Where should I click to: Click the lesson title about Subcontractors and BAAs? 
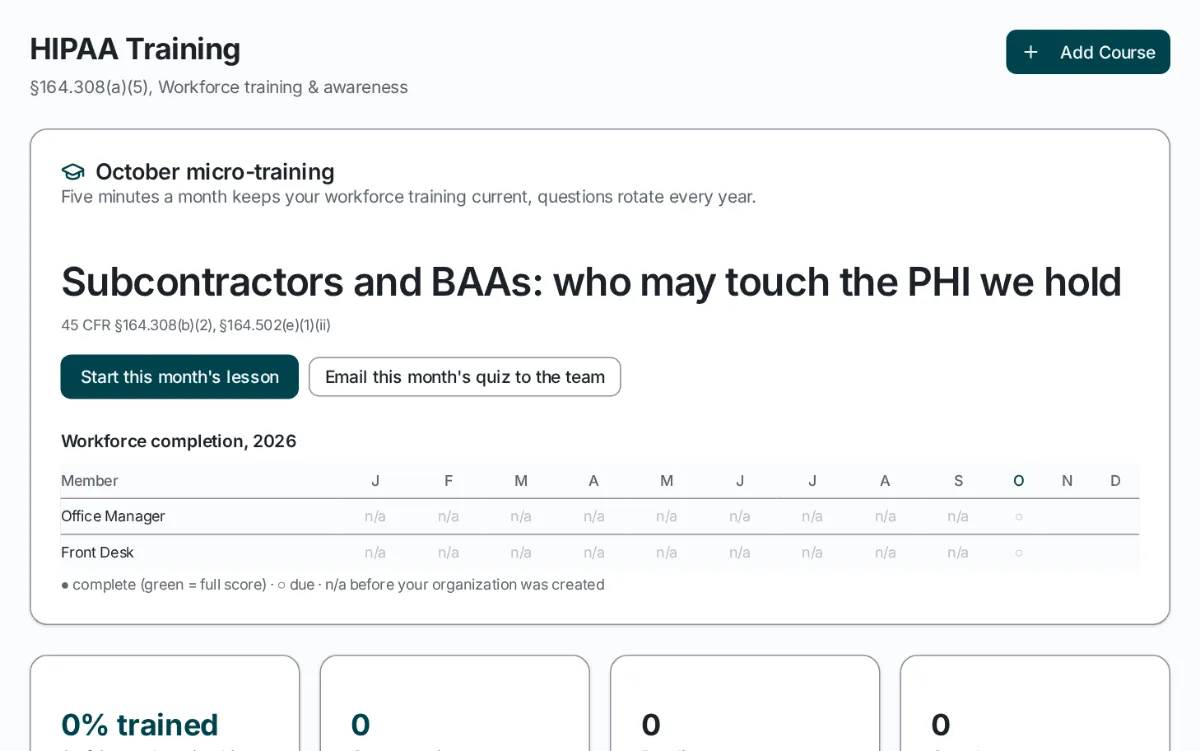[591, 282]
